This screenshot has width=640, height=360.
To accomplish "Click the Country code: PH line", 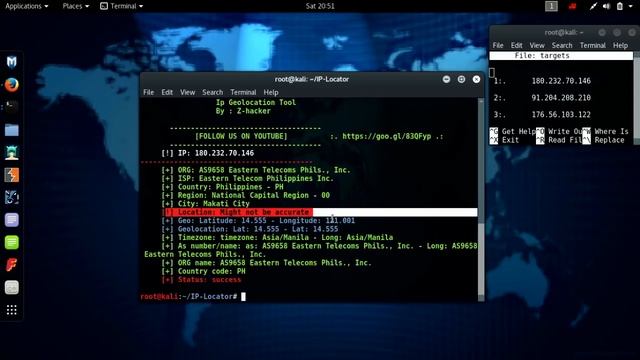I will tap(203, 271).
